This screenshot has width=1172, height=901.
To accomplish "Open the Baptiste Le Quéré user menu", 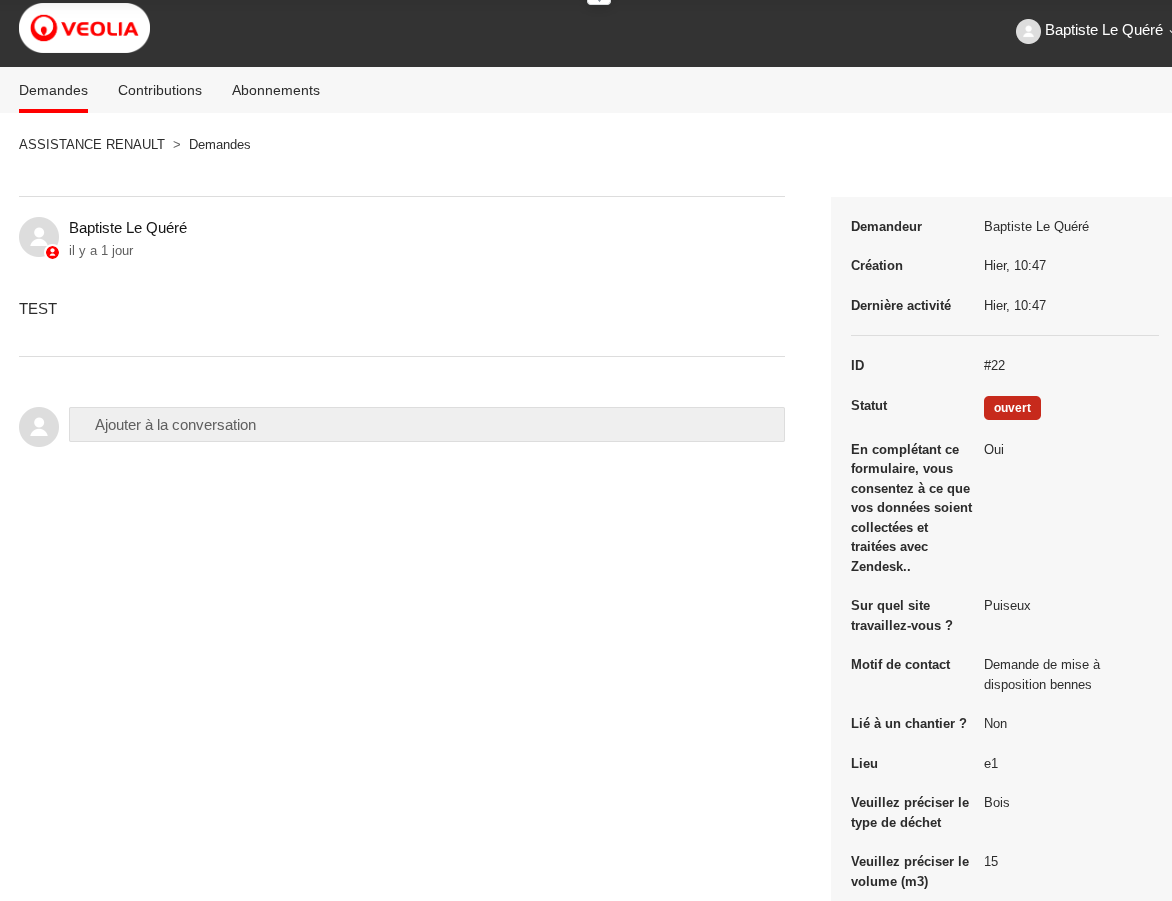I will point(1103,30).
